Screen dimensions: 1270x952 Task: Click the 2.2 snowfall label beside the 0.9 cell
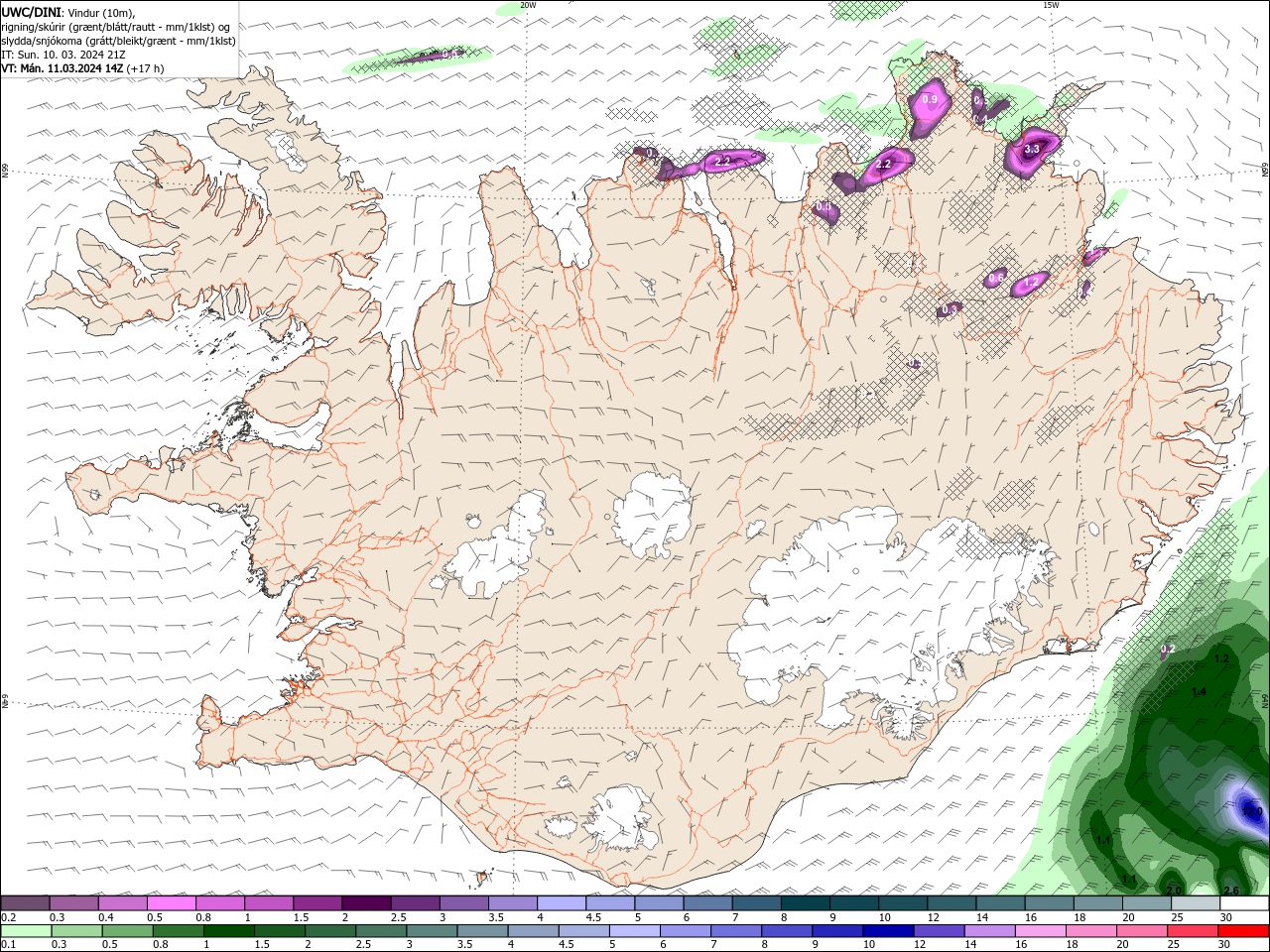(x=884, y=164)
